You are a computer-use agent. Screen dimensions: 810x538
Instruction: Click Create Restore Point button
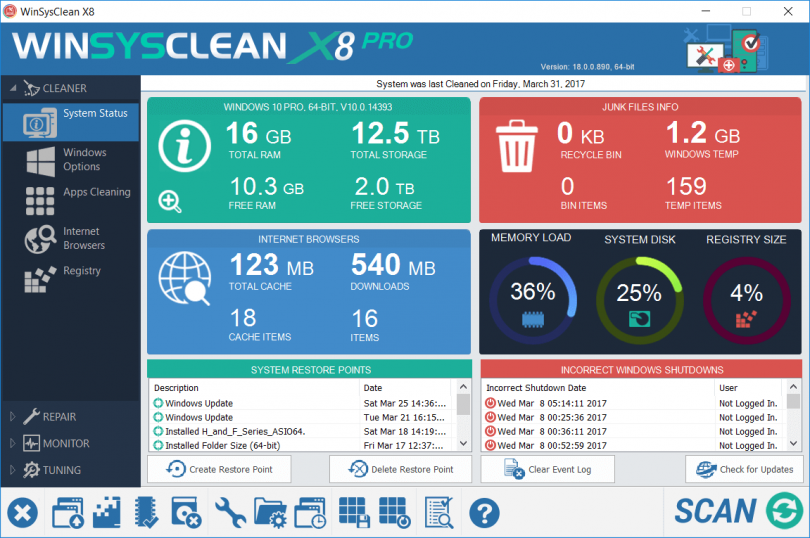[x=219, y=469]
